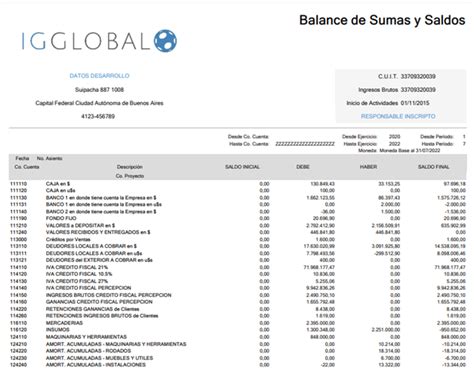Select MAQUINARIAS Y HERRAMIENTAS account row
This screenshot has width=474, height=371.
click(x=238, y=337)
